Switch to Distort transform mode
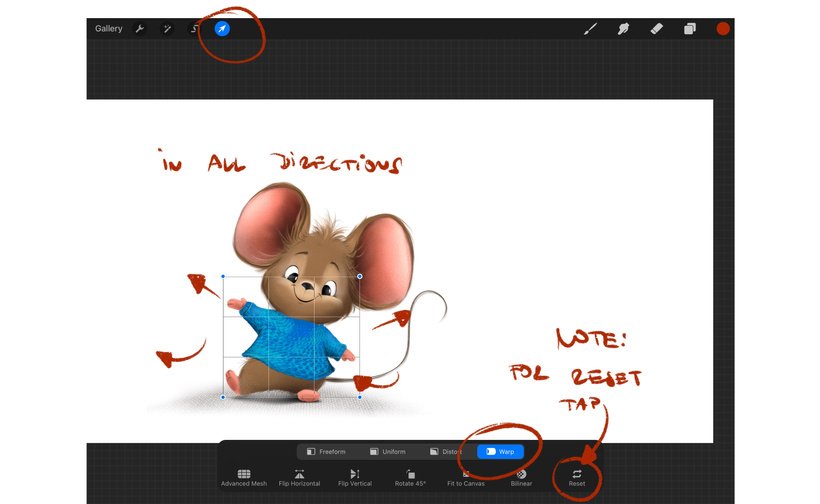 click(x=446, y=451)
